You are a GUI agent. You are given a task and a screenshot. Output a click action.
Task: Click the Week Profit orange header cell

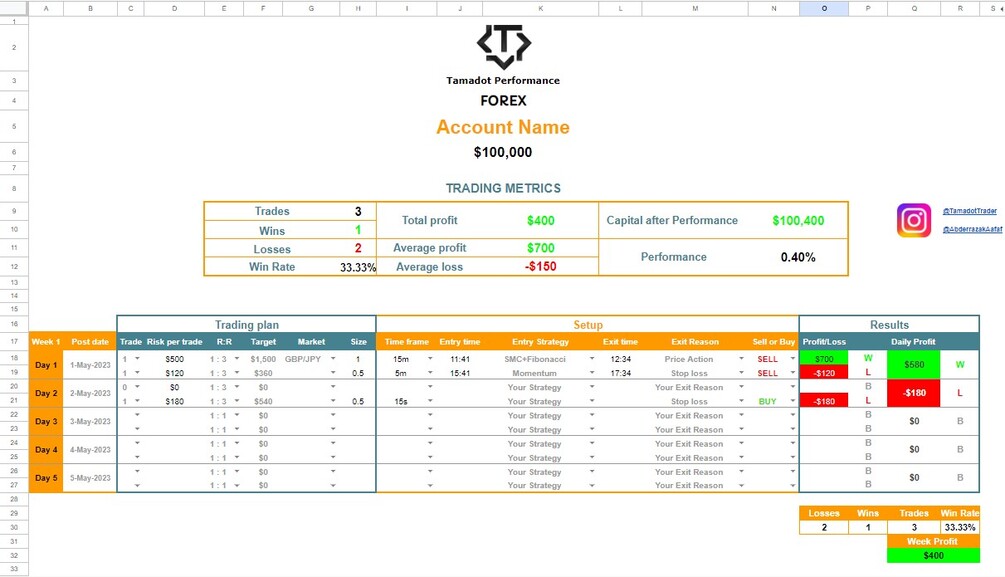933,541
